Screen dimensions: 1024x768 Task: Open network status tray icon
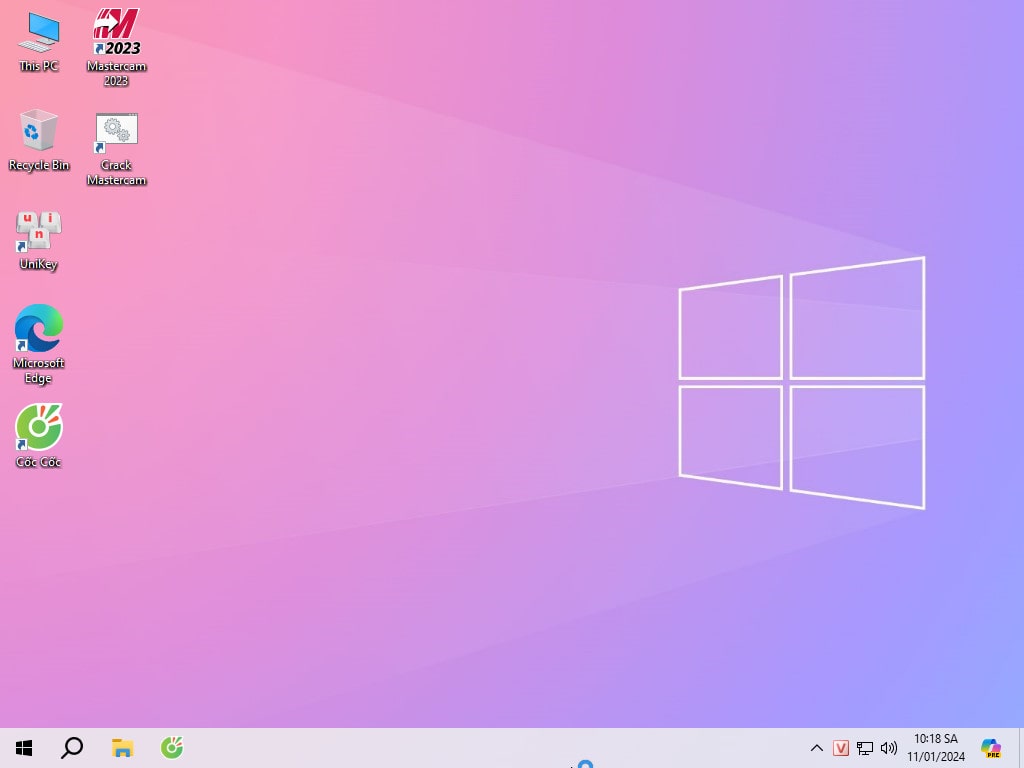[x=865, y=748]
